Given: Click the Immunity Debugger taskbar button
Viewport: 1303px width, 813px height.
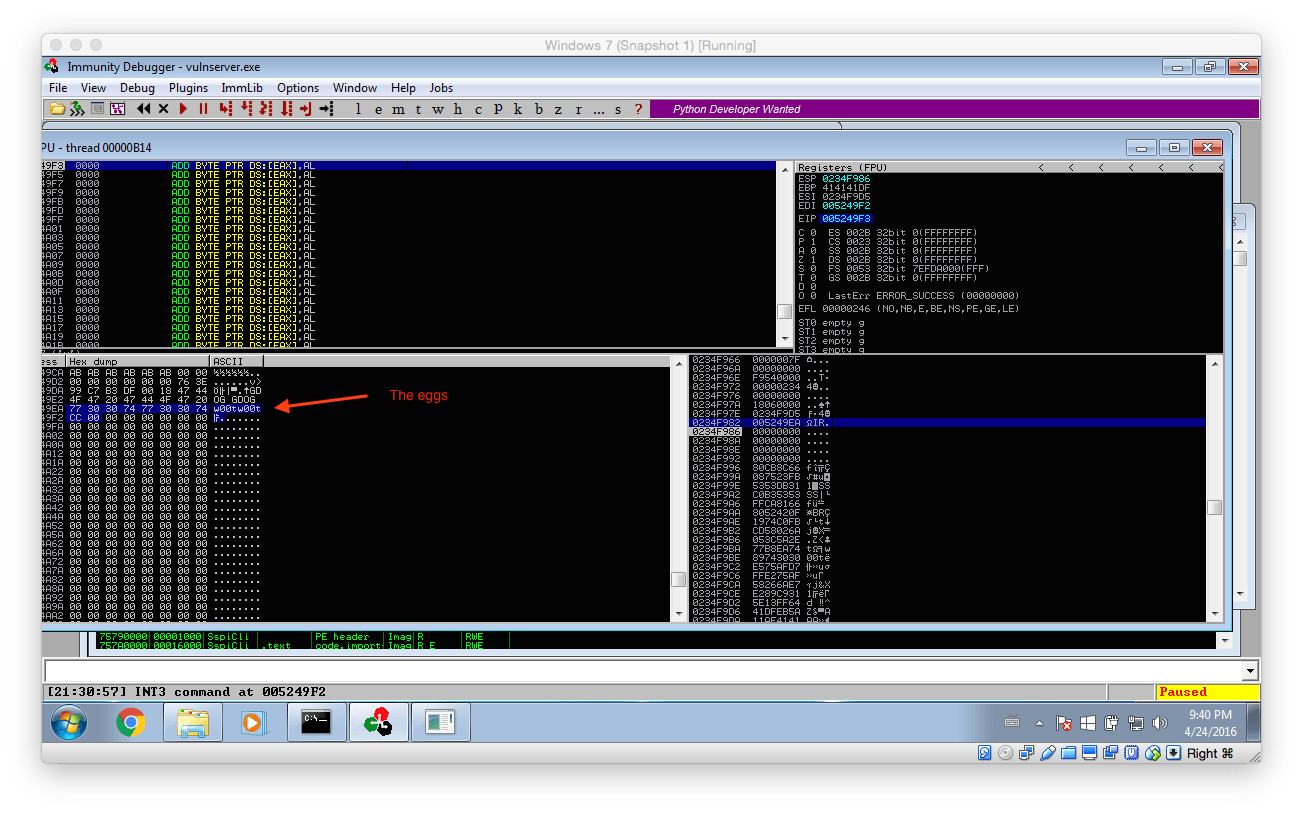Looking at the screenshot, I should click(x=378, y=722).
